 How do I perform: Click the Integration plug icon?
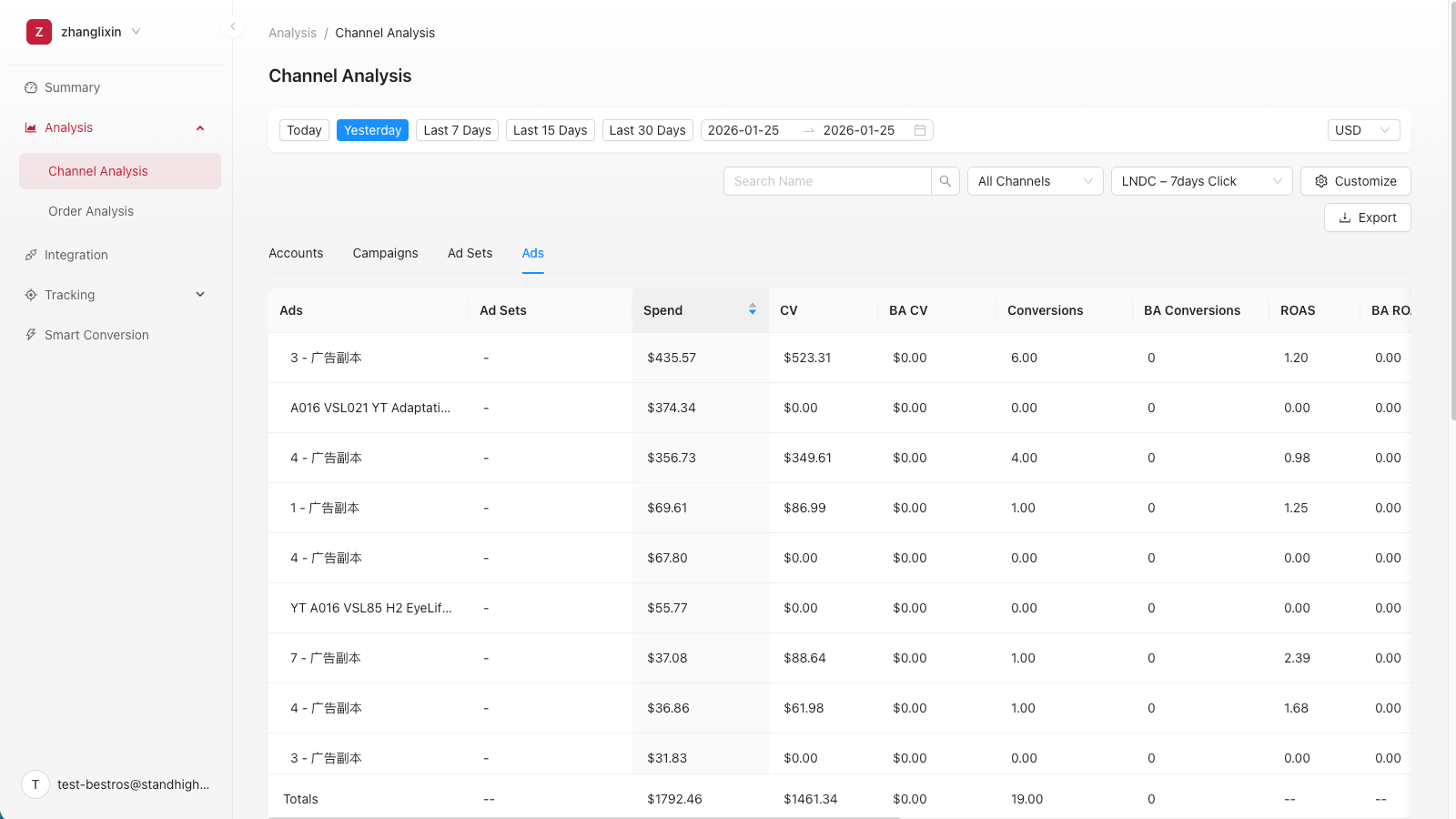[x=31, y=255]
